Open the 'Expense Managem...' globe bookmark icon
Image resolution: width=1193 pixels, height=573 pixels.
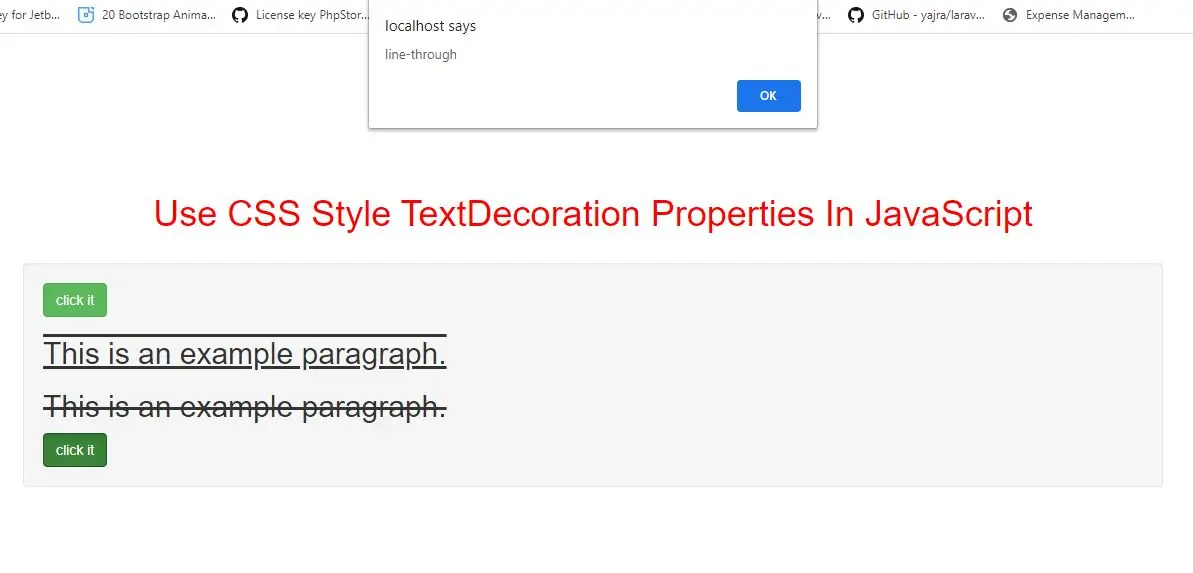[1010, 14]
